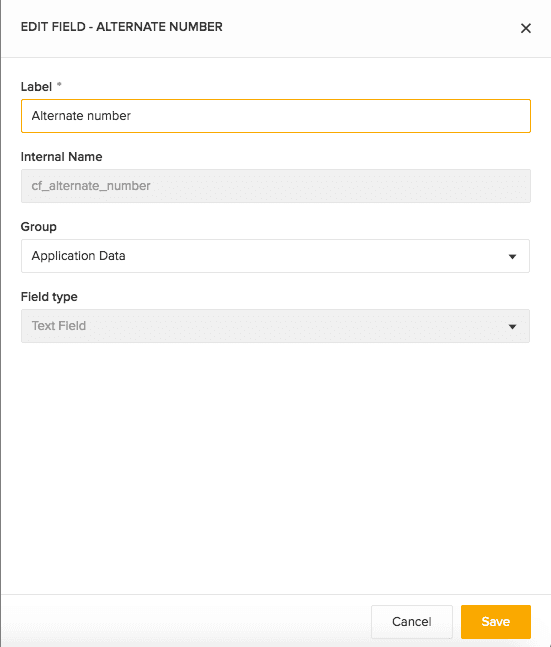Select the "Application Data" option text
Viewport: 551px width, 647px height.
point(78,256)
